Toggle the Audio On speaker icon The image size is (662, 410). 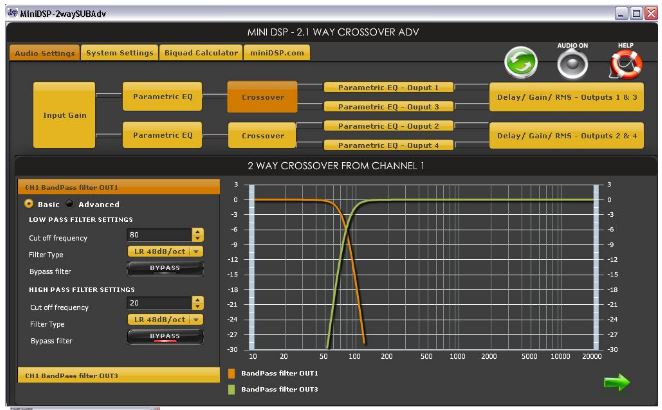click(572, 64)
